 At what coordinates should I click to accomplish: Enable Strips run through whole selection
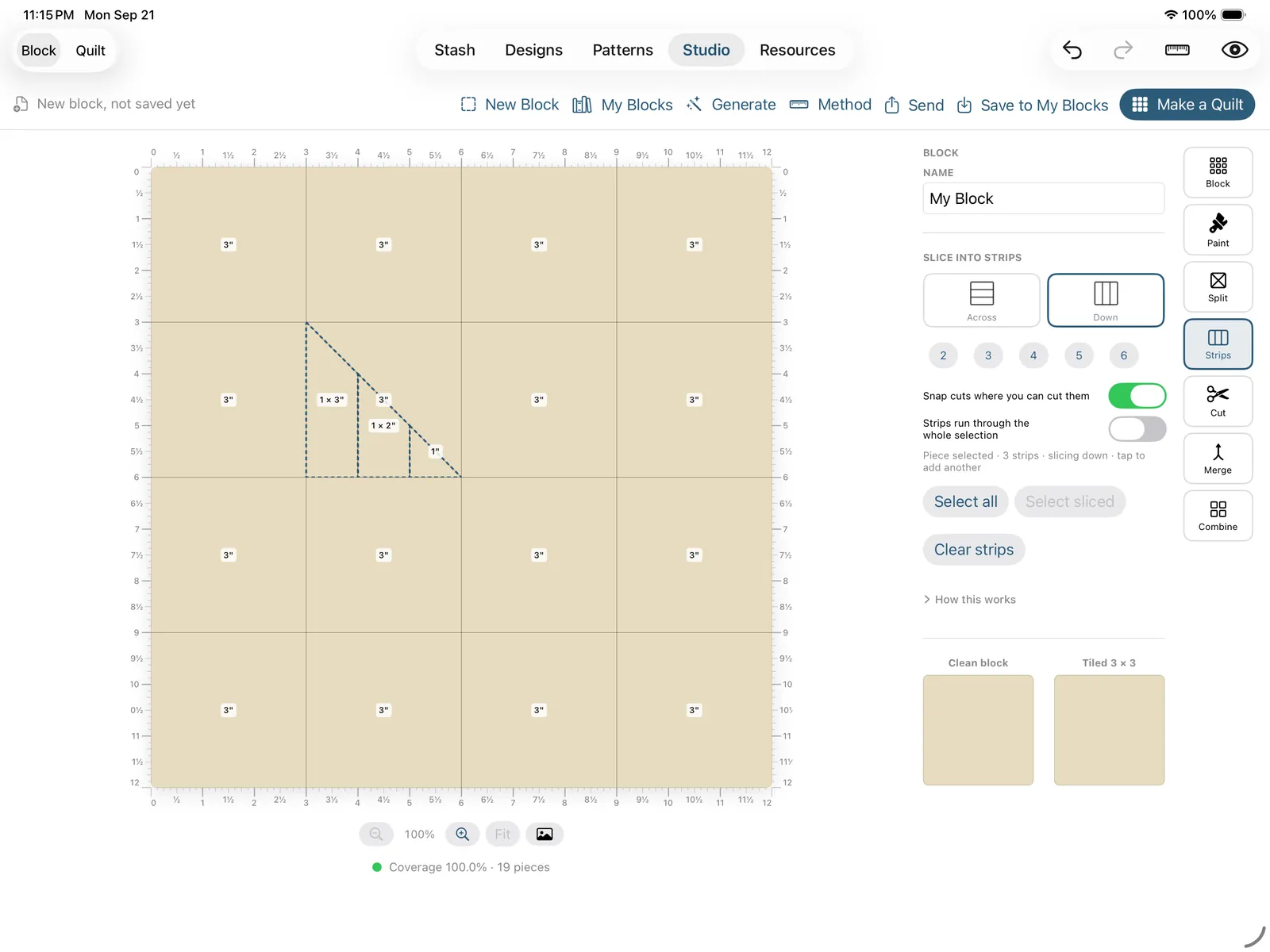pos(1137,429)
